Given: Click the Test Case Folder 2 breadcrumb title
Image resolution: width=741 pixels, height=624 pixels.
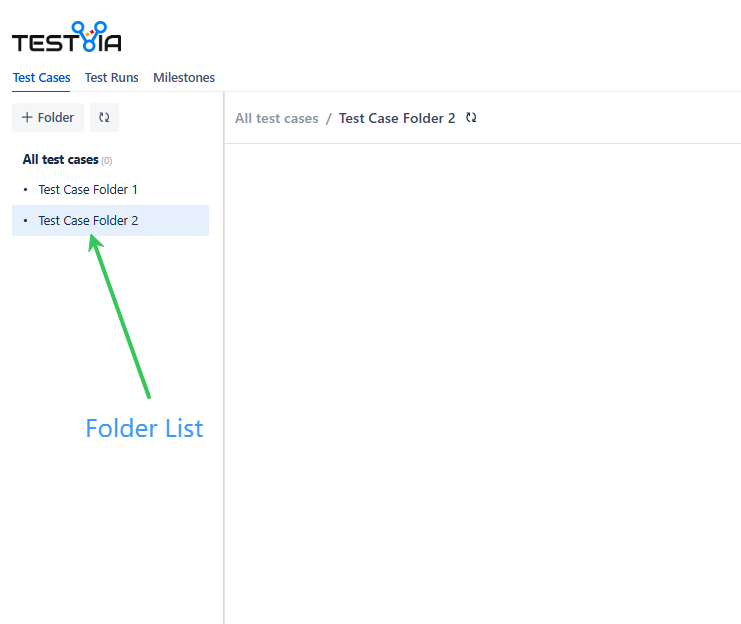Looking at the screenshot, I should (x=397, y=119).
